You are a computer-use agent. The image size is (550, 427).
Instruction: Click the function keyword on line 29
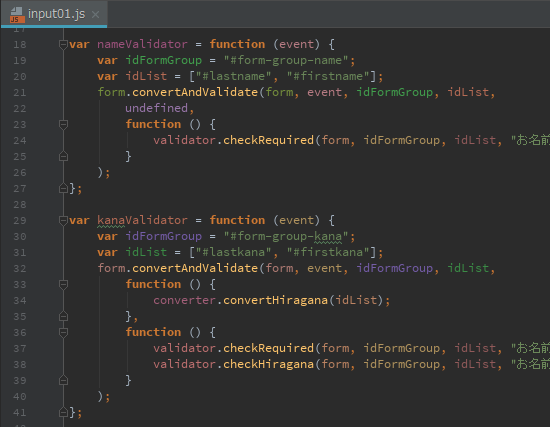point(237,220)
